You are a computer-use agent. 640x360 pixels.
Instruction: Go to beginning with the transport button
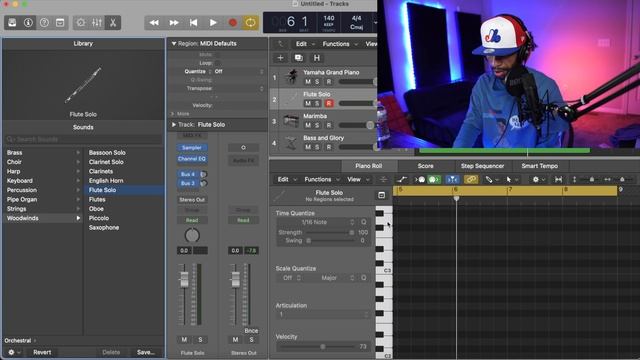tap(193, 22)
